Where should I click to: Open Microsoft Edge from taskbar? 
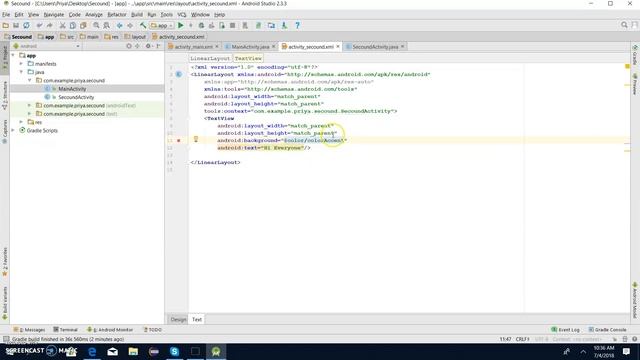pos(92,351)
